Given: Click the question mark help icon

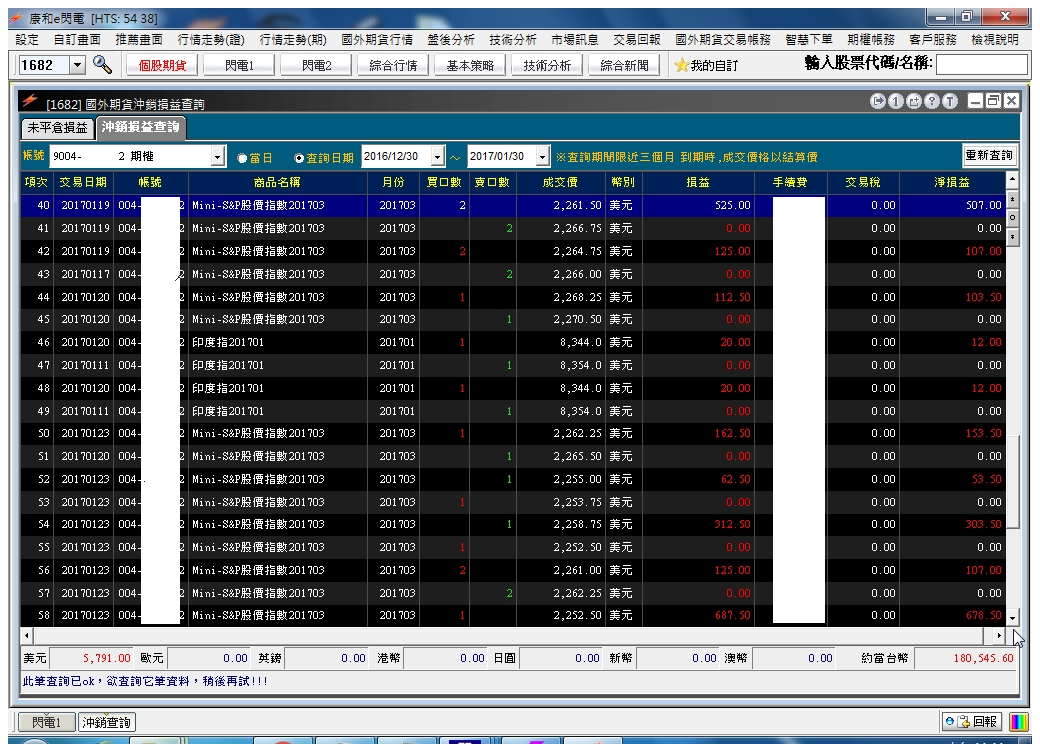Looking at the screenshot, I should click(932, 101).
